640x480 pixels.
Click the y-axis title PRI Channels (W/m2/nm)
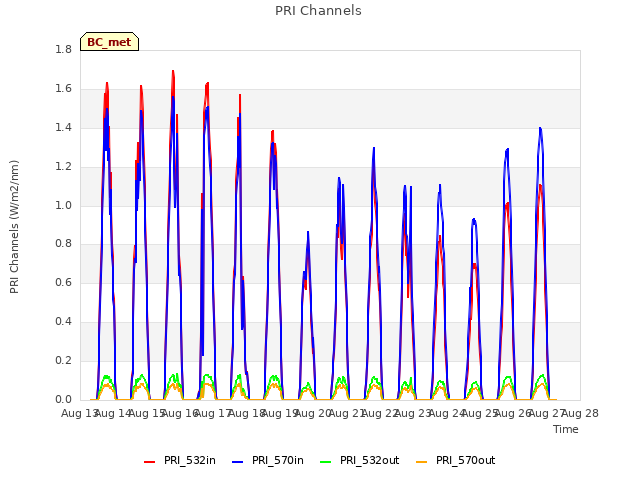click(x=14, y=227)
